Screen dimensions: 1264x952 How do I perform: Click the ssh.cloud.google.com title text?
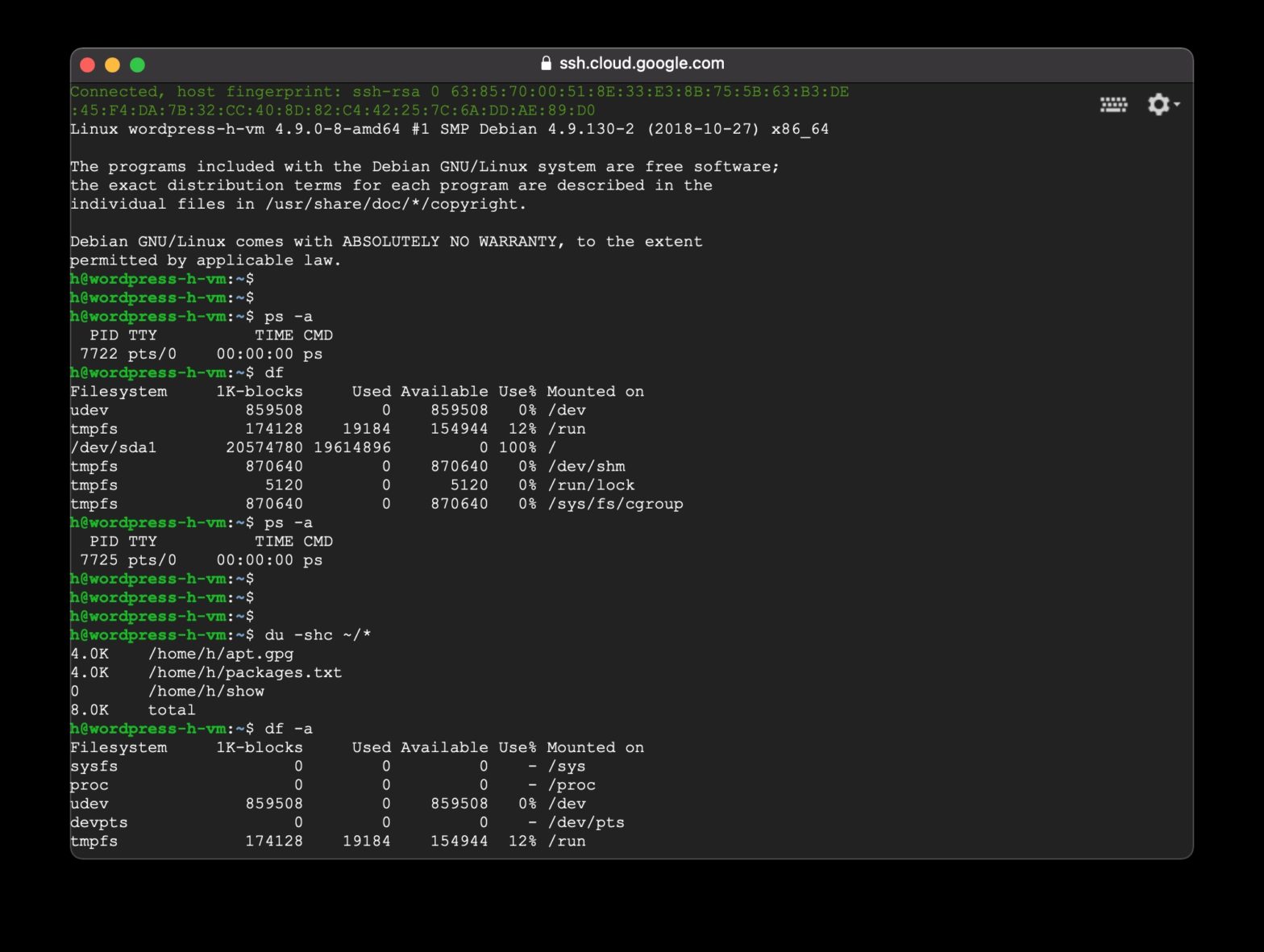click(642, 64)
